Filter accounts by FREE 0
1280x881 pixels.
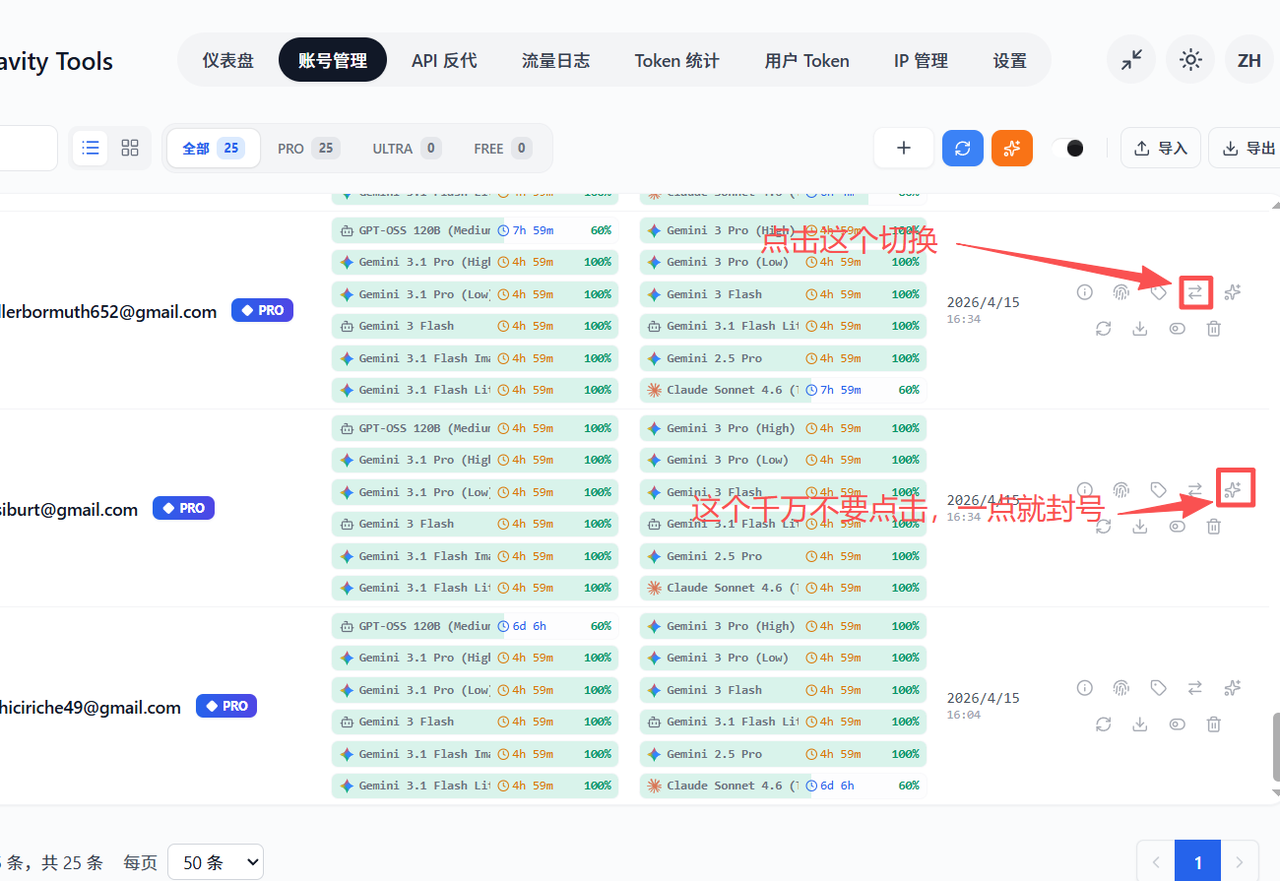tap(502, 148)
